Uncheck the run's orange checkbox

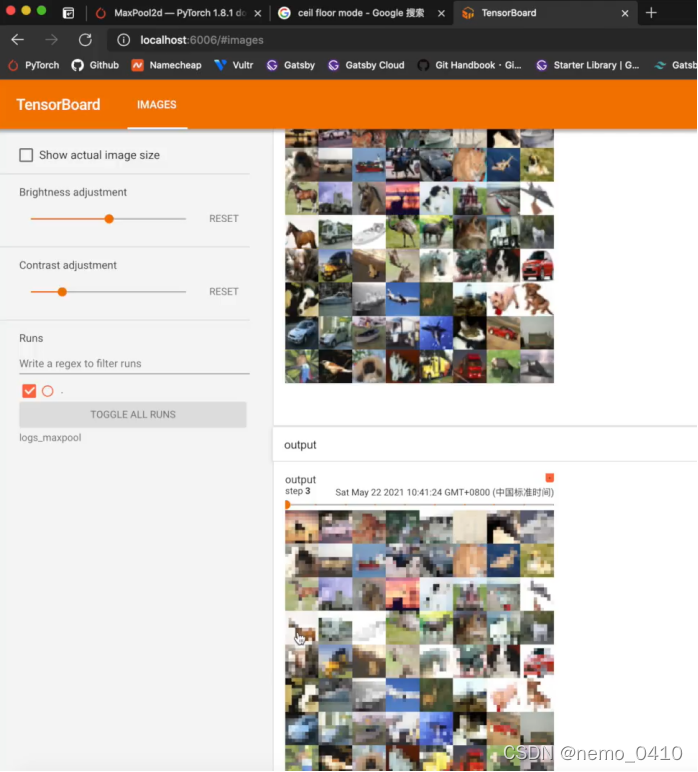point(29,391)
